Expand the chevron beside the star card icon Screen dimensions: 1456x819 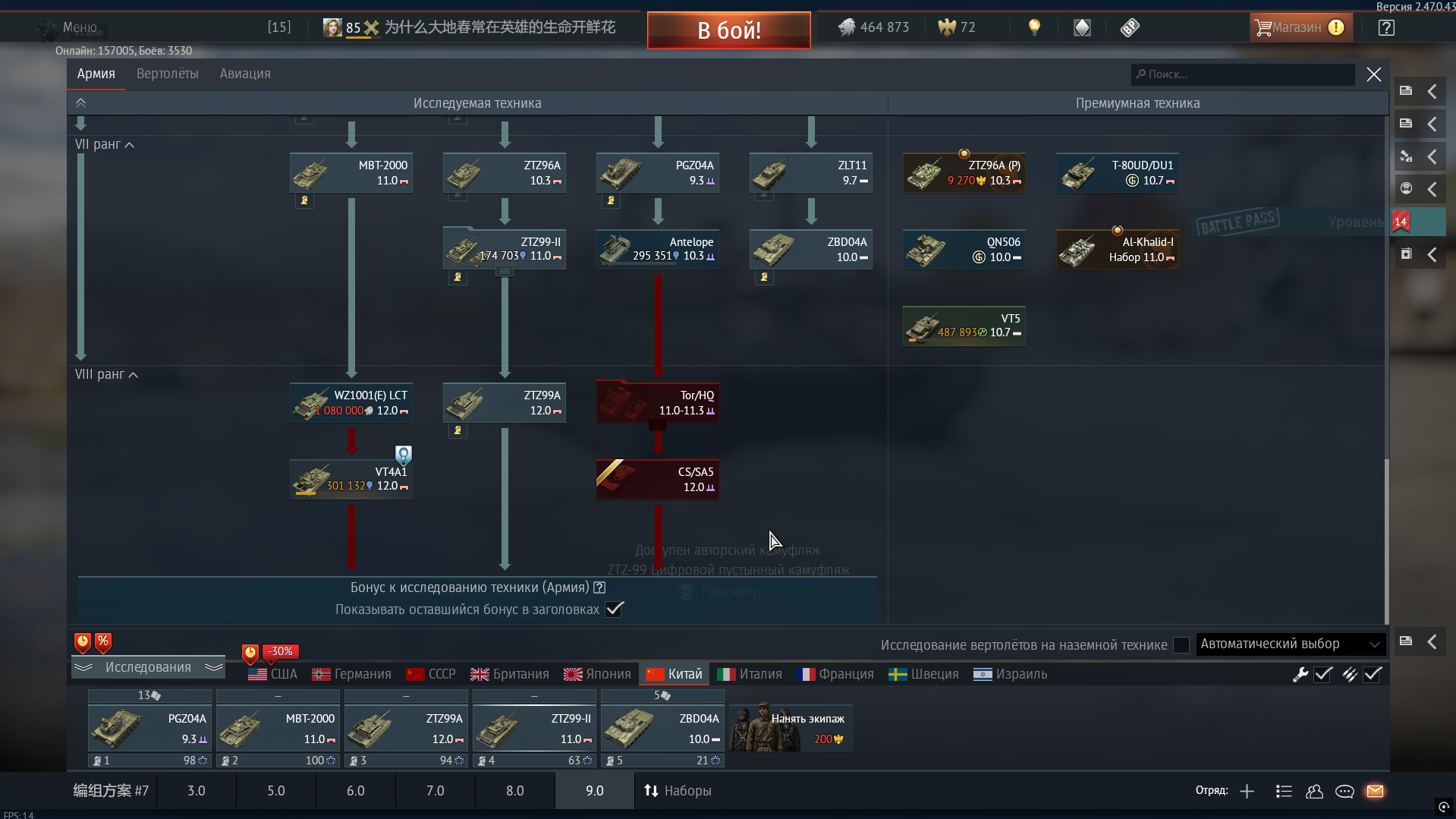pyautogui.click(x=1432, y=254)
